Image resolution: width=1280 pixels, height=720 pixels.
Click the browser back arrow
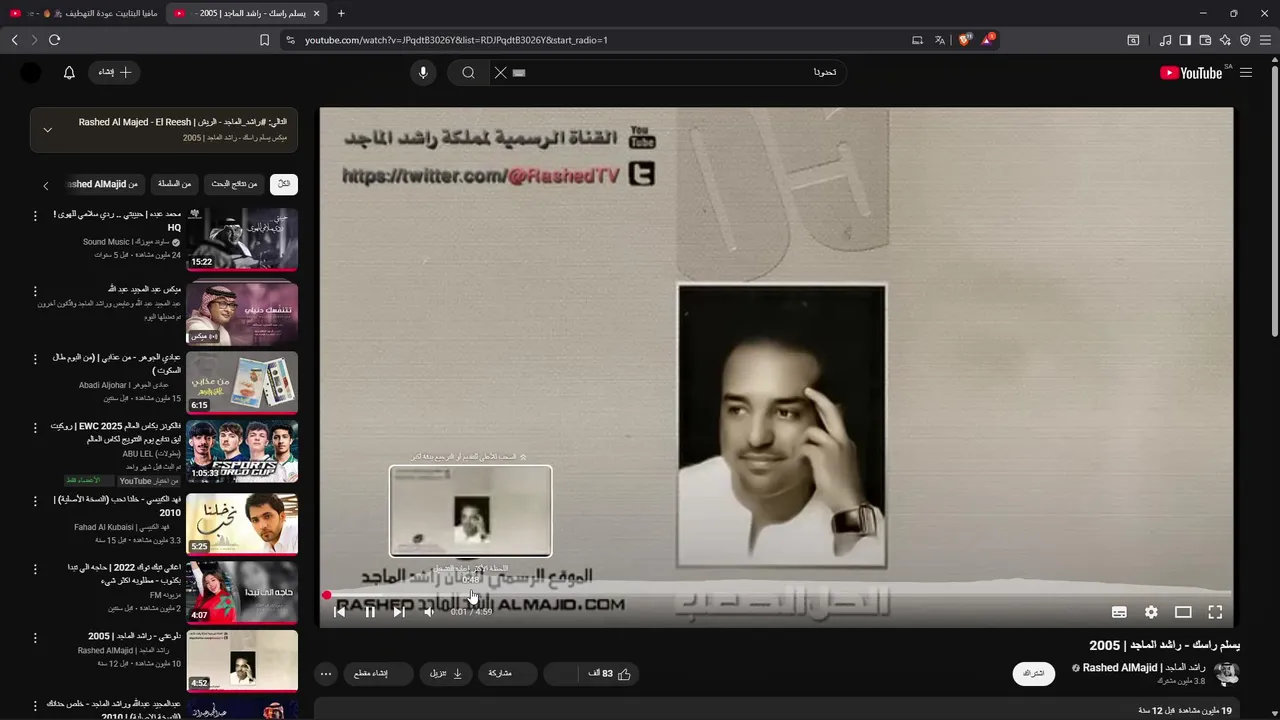click(x=15, y=40)
